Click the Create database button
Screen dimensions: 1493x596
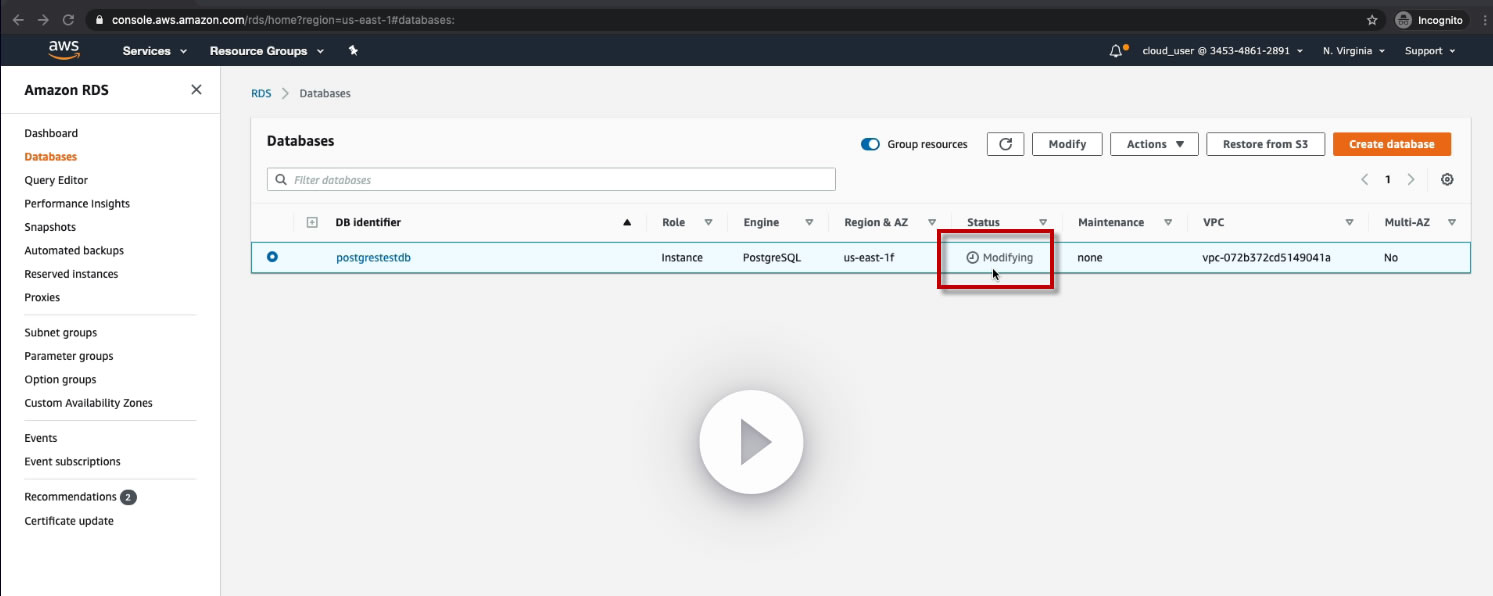click(x=1392, y=144)
